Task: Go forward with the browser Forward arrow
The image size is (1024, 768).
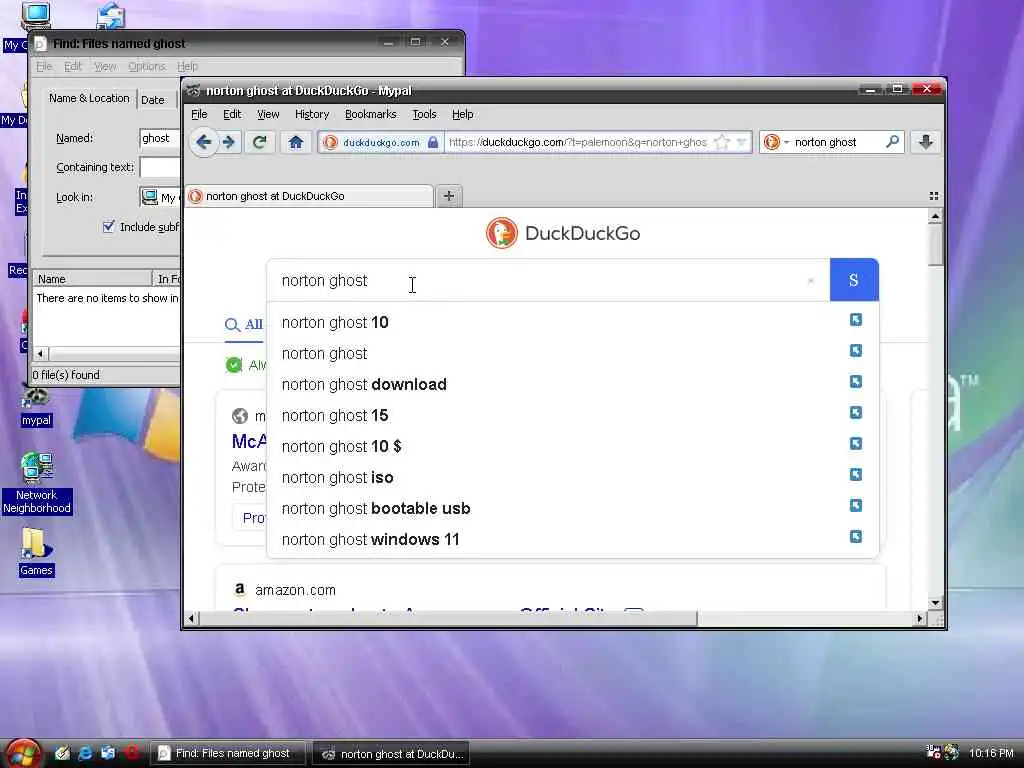Action: pyautogui.click(x=229, y=142)
